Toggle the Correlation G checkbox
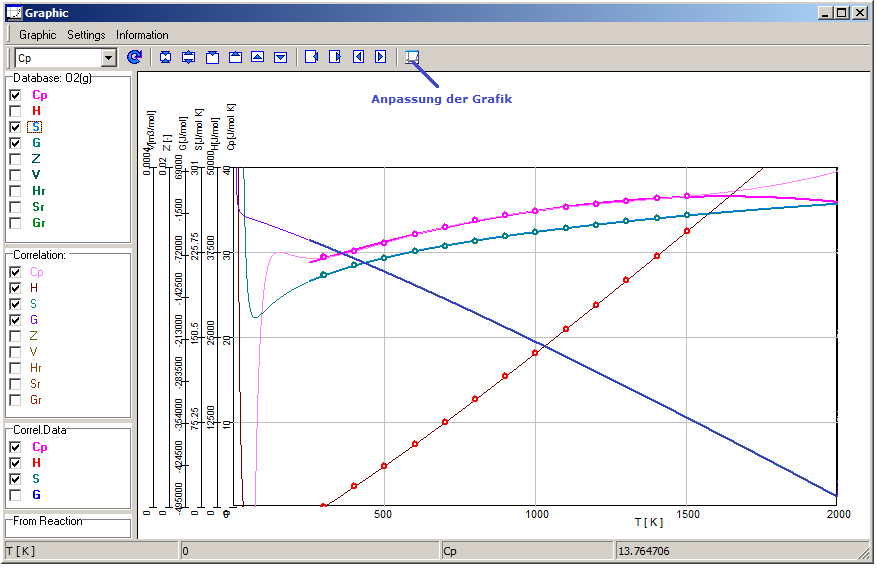Screen dimensions: 877x568 point(15,319)
